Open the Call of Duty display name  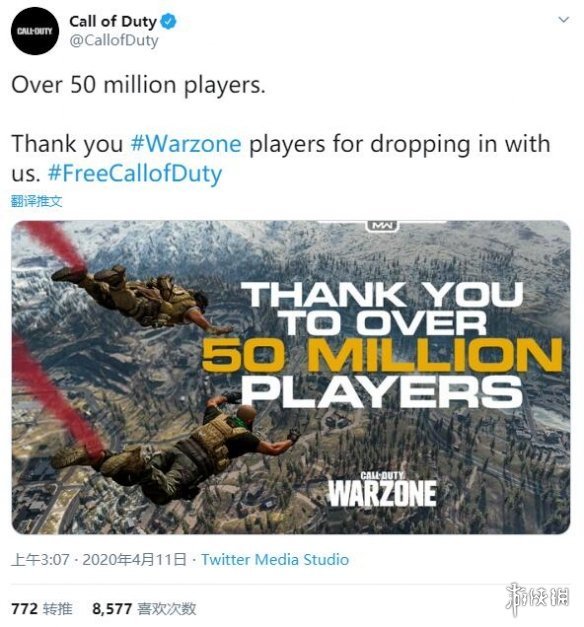[113, 22]
